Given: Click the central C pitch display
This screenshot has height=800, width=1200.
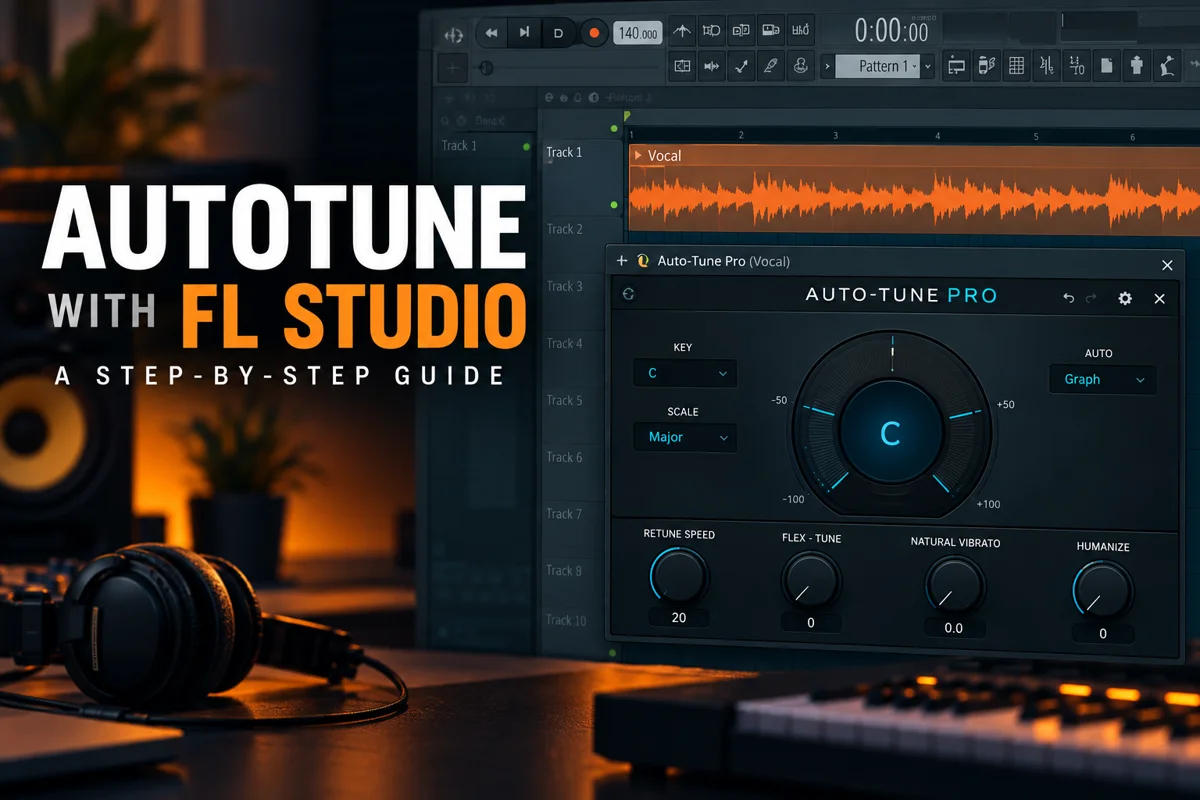Looking at the screenshot, I should 890,433.
